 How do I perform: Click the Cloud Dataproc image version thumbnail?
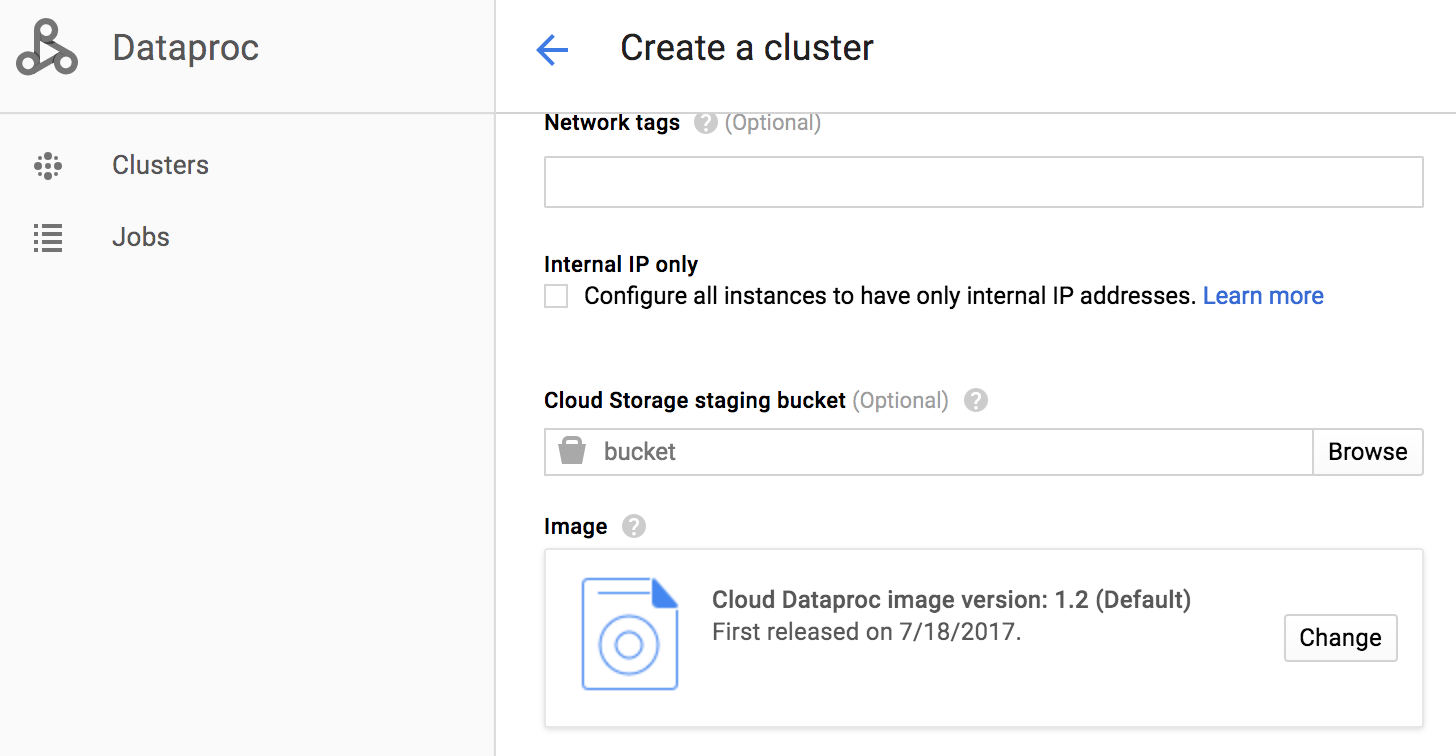coord(630,634)
